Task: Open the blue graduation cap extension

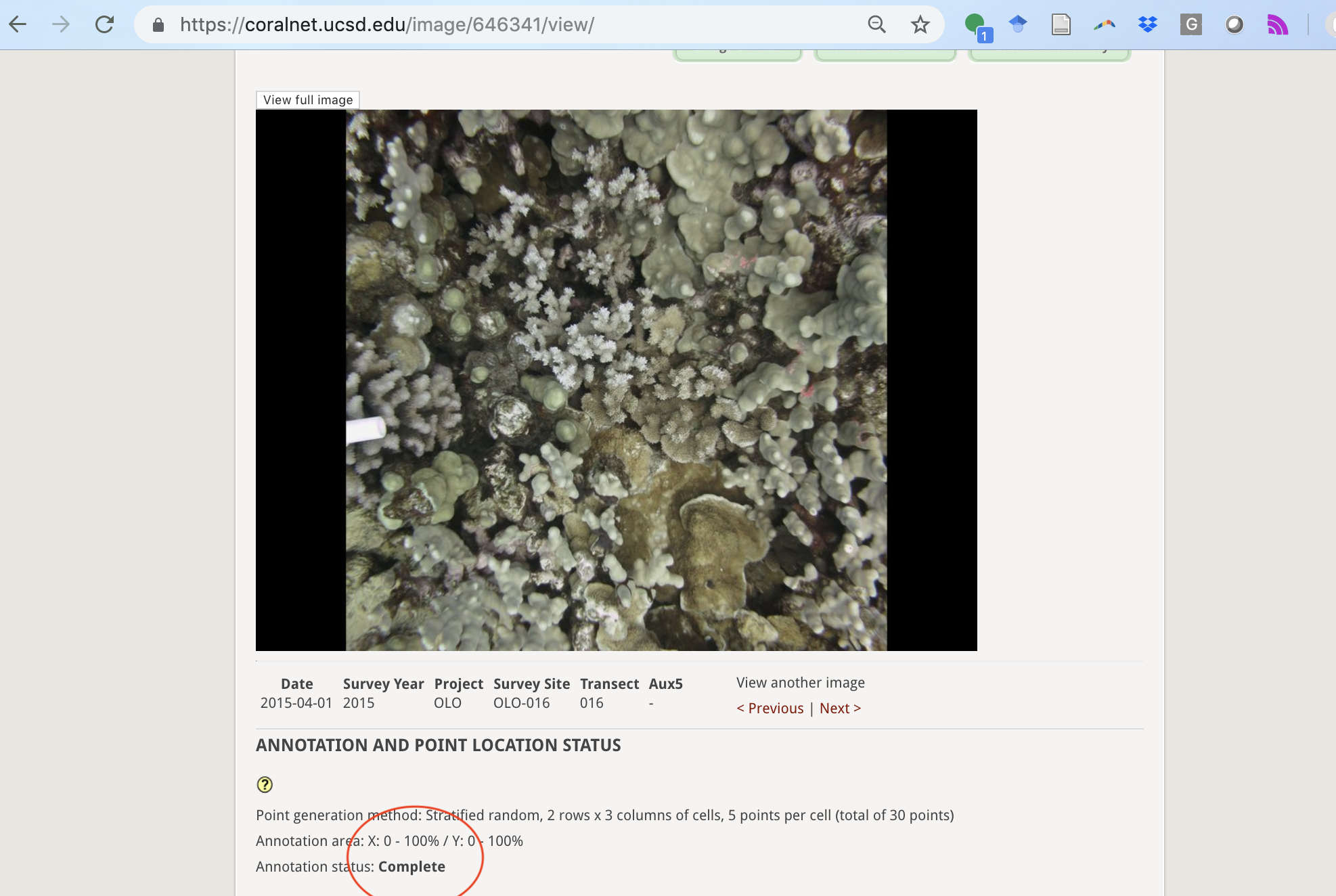Action: click(x=1017, y=25)
